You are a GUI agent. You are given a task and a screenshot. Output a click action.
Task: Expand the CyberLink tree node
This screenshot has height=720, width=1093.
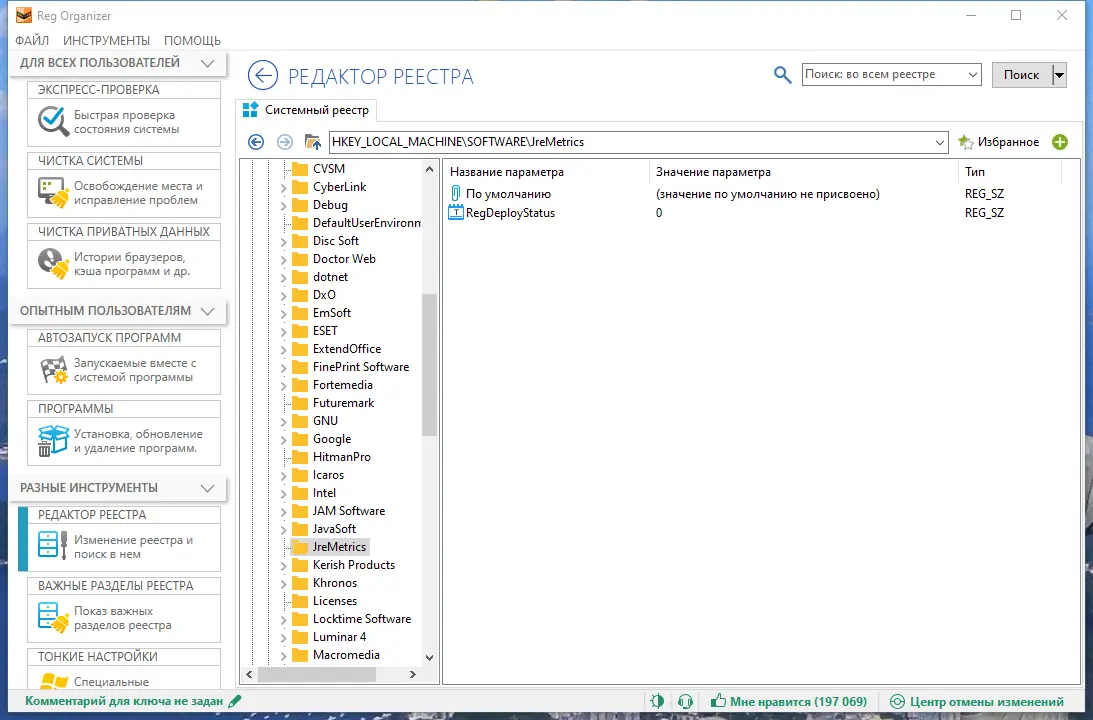(283, 187)
